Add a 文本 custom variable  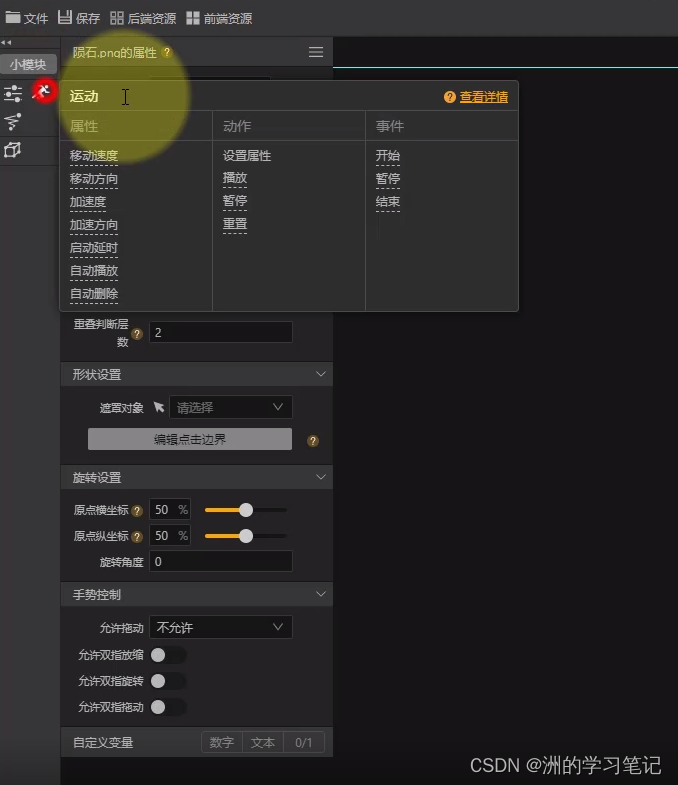263,742
